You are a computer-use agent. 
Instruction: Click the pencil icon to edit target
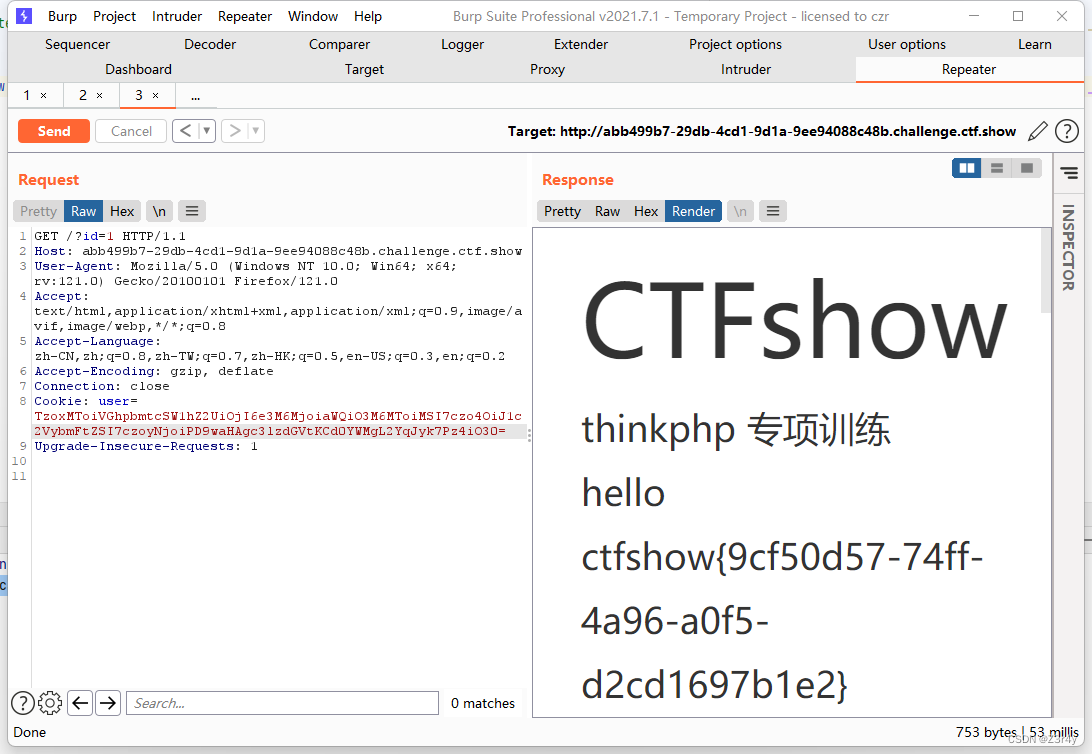(x=1037, y=130)
